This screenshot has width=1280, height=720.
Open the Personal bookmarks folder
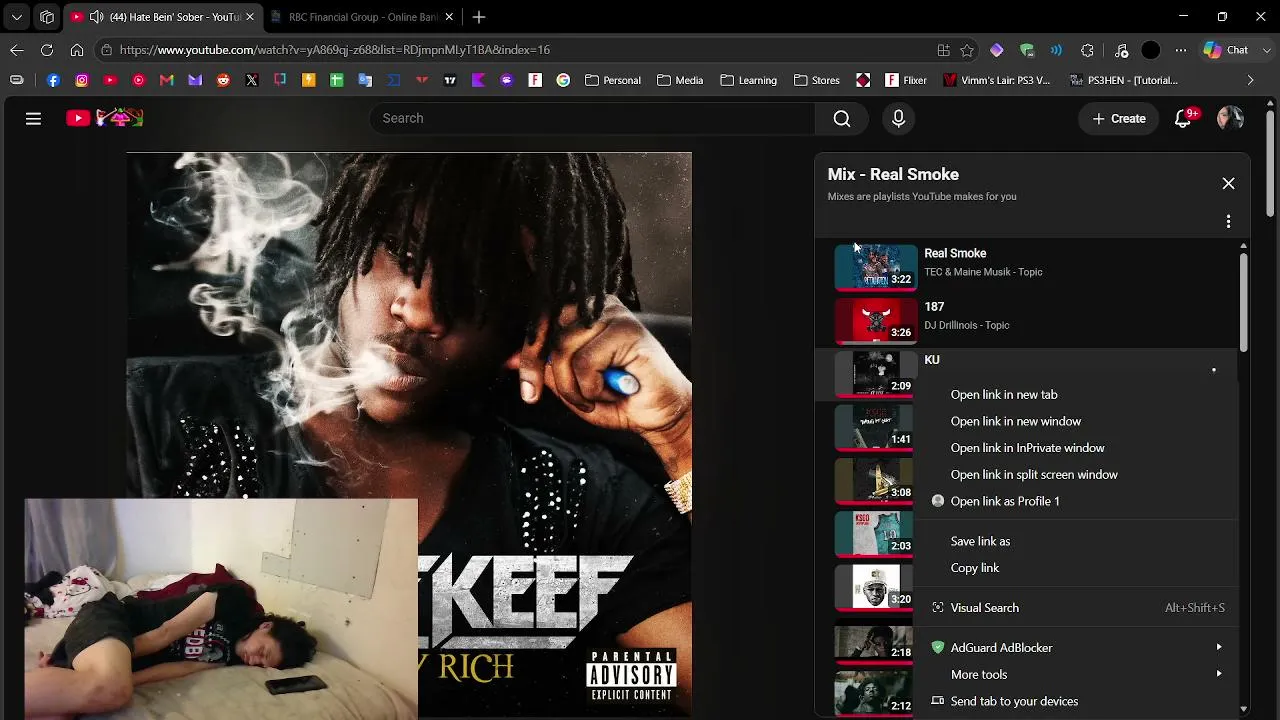(x=613, y=80)
